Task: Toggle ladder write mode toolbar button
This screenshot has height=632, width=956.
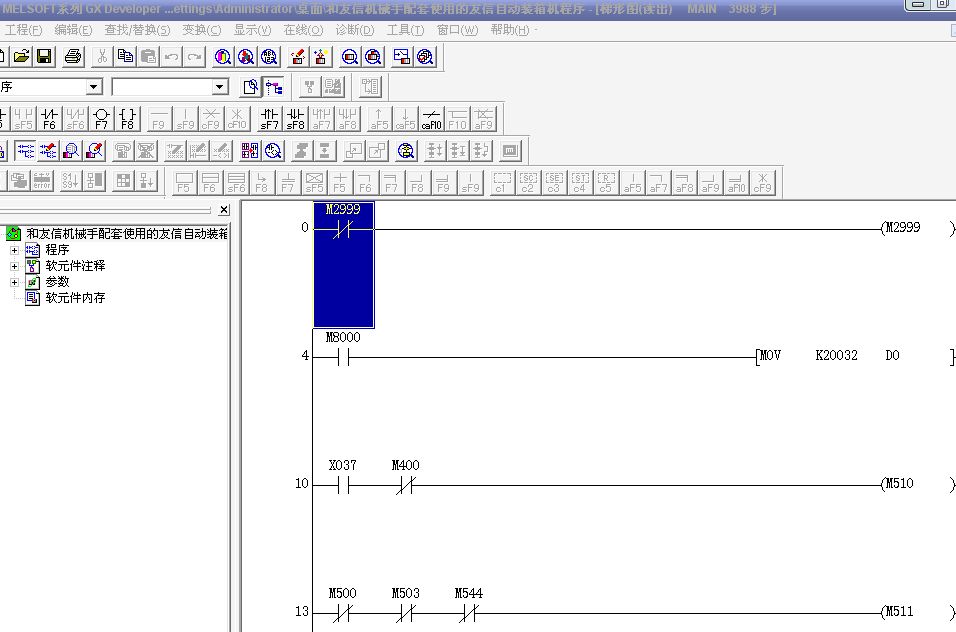Action: click(x=48, y=151)
